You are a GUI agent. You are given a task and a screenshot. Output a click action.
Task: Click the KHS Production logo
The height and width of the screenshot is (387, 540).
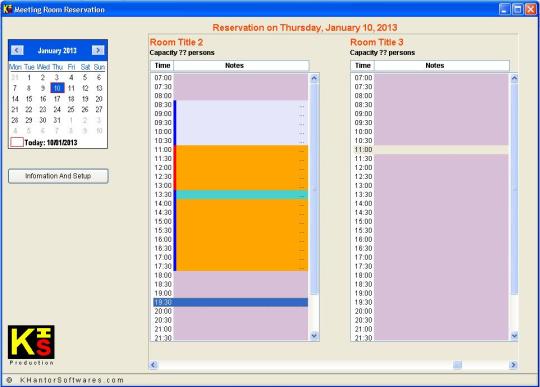click(31, 345)
